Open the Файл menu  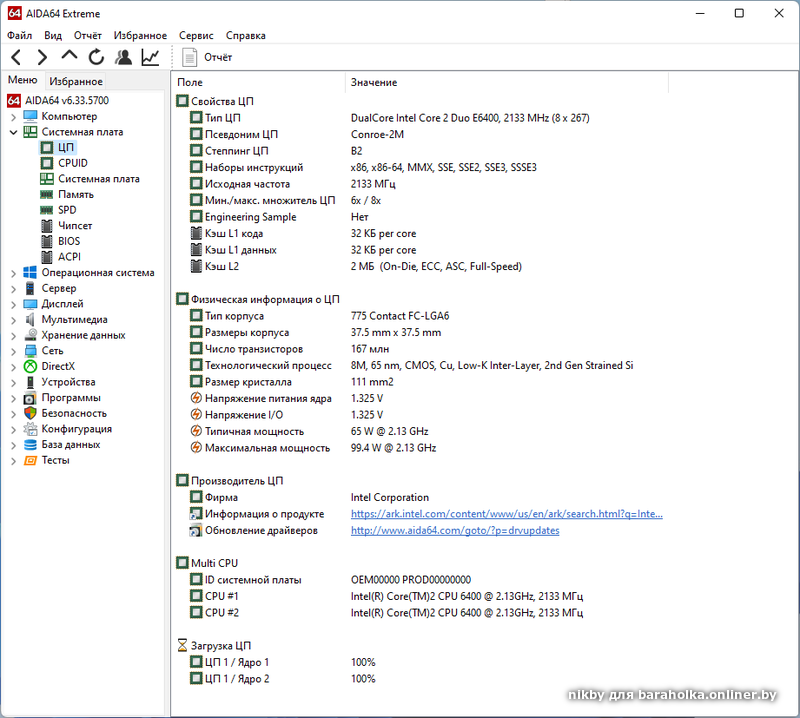pyautogui.click(x=19, y=35)
